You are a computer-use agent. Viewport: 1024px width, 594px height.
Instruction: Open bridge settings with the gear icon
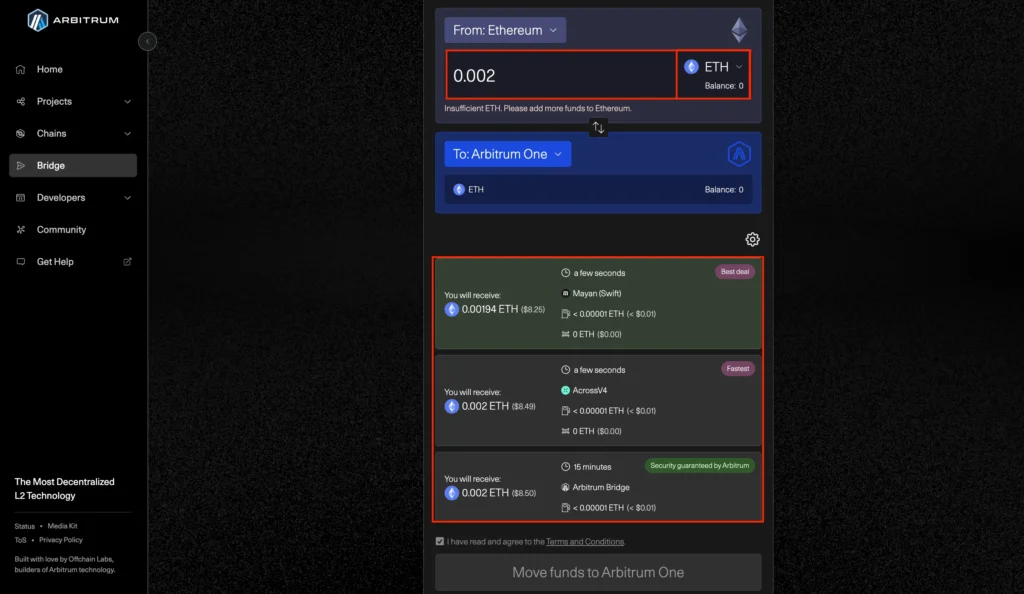752,240
